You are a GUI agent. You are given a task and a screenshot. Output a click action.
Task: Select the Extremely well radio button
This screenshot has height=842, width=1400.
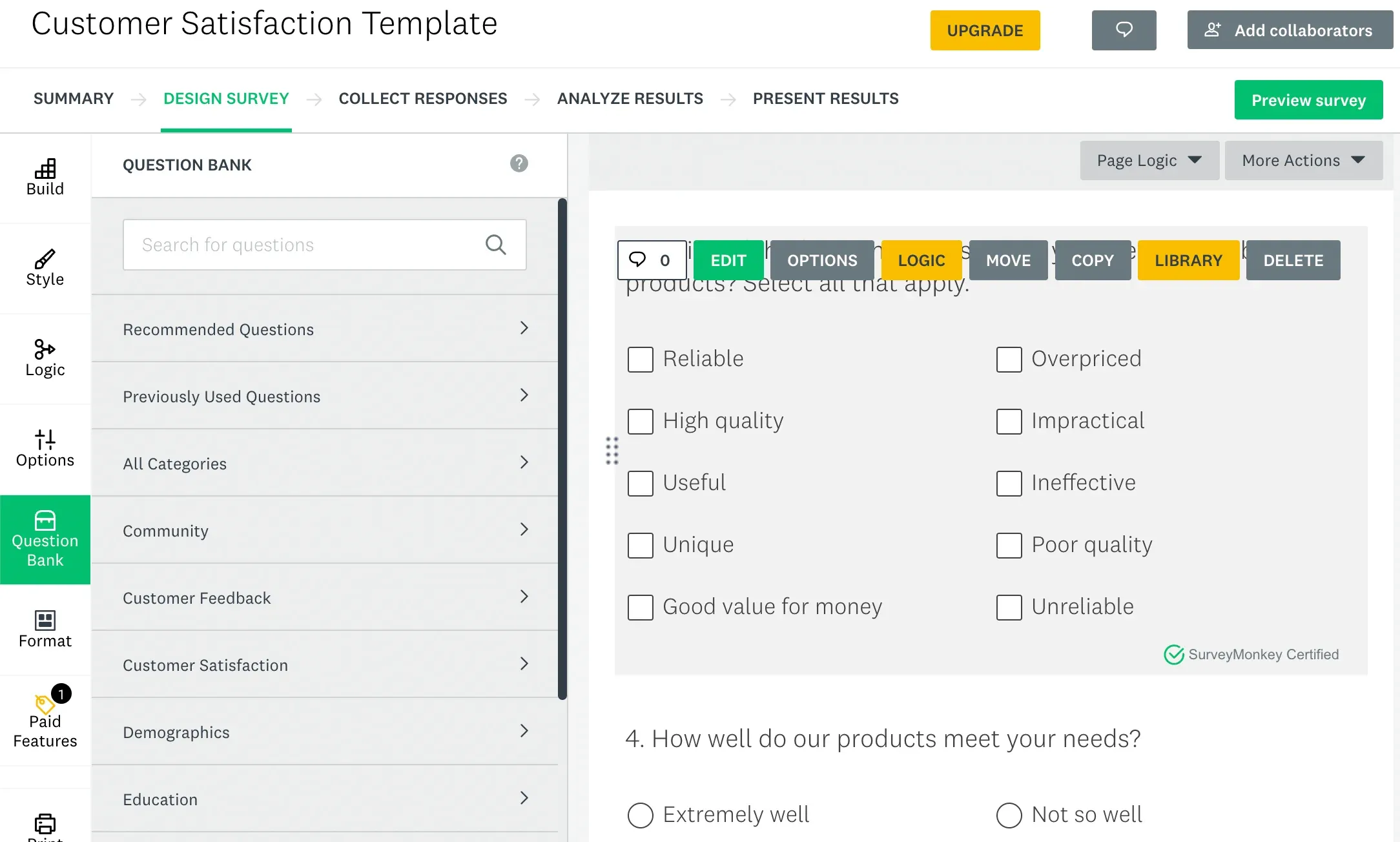pyautogui.click(x=640, y=815)
